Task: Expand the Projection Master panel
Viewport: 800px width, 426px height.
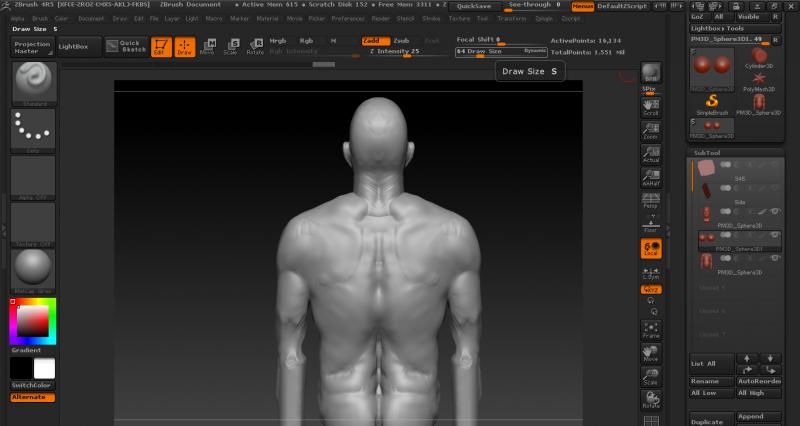Action: [32, 46]
